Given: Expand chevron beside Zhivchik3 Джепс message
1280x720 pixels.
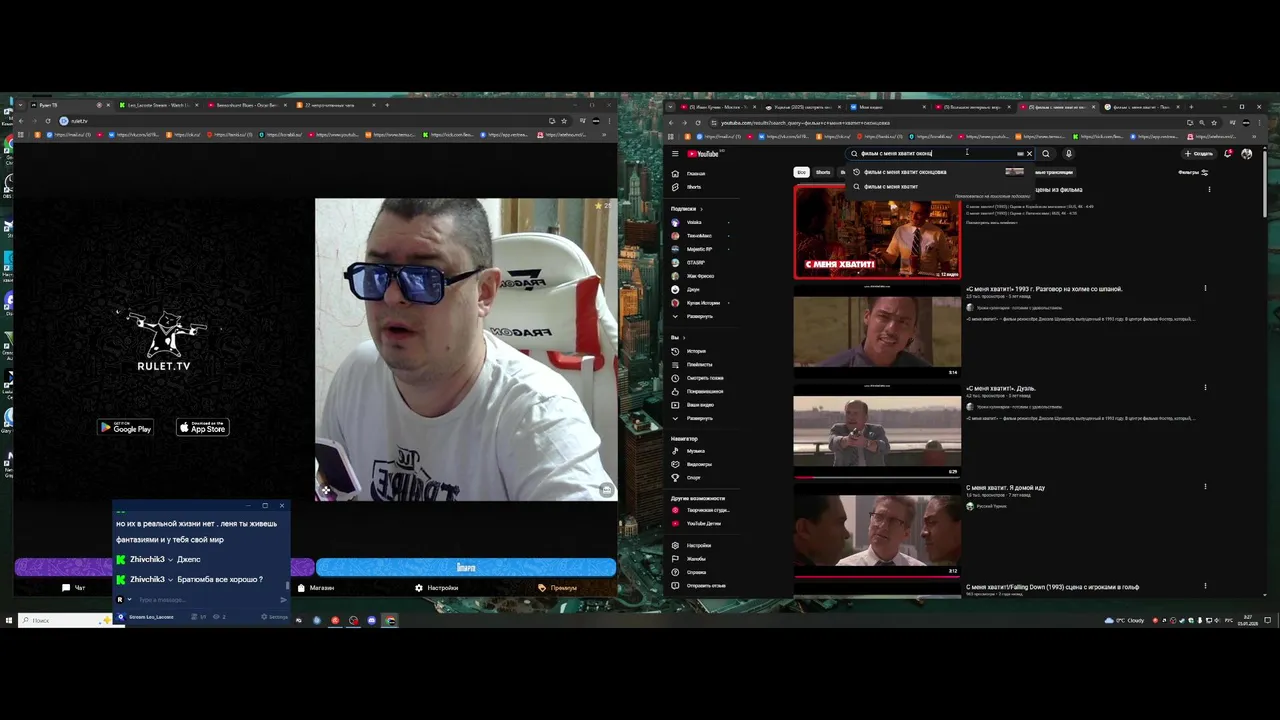Looking at the screenshot, I should [x=170, y=560].
